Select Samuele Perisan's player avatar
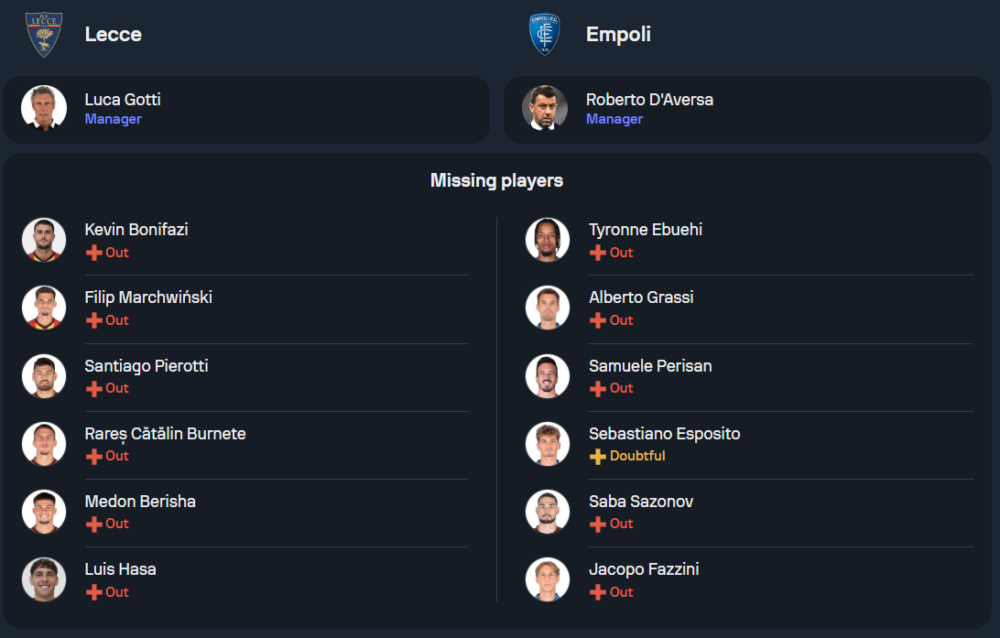The image size is (1000, 638). click(547, 376)
